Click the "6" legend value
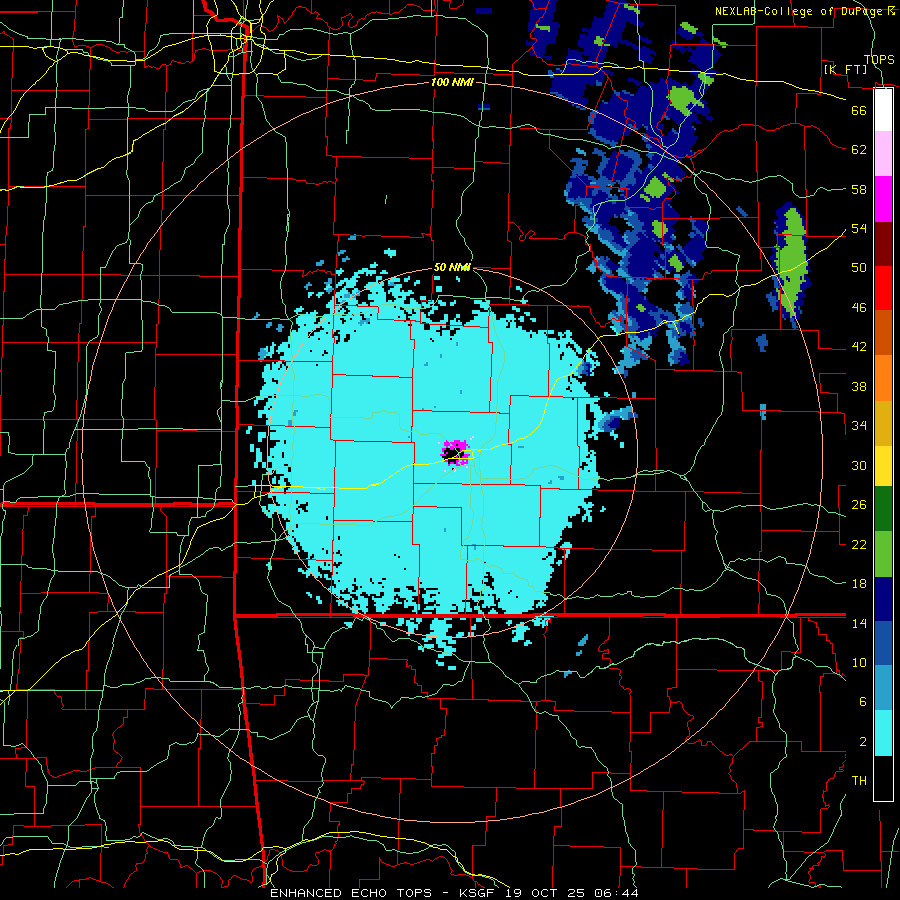 (x=862, y=702)
